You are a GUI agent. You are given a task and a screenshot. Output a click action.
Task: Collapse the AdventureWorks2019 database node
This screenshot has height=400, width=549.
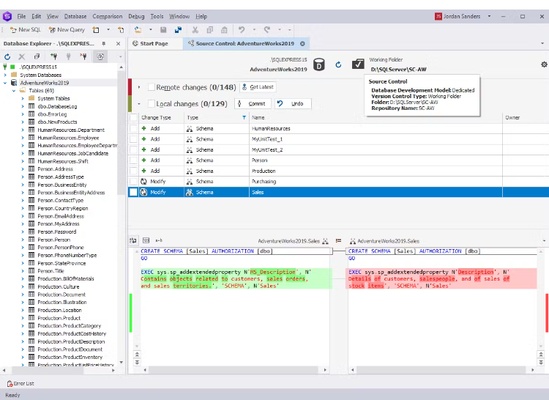[5, 83]
